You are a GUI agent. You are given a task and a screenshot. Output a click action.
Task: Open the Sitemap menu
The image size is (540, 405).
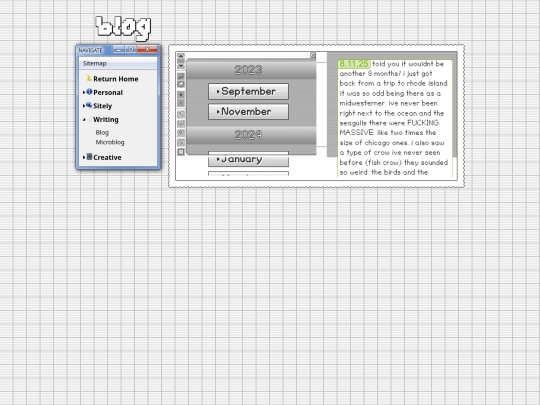(95, 63)
